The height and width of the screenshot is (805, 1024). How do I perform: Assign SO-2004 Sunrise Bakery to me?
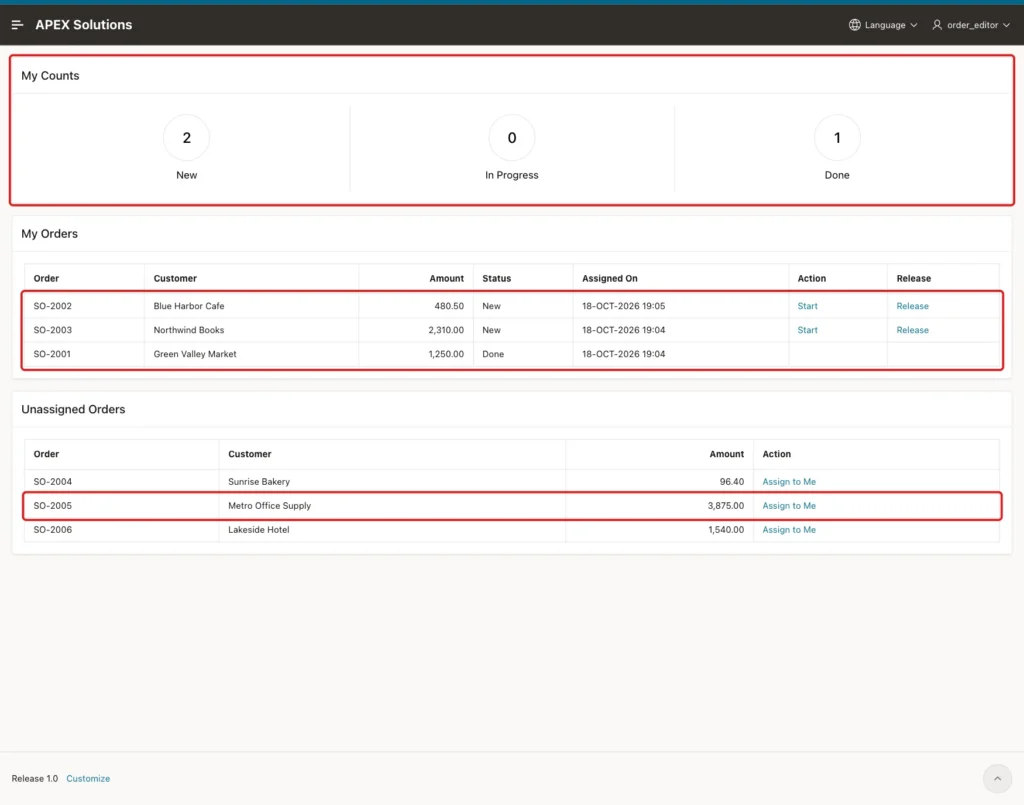789,481
